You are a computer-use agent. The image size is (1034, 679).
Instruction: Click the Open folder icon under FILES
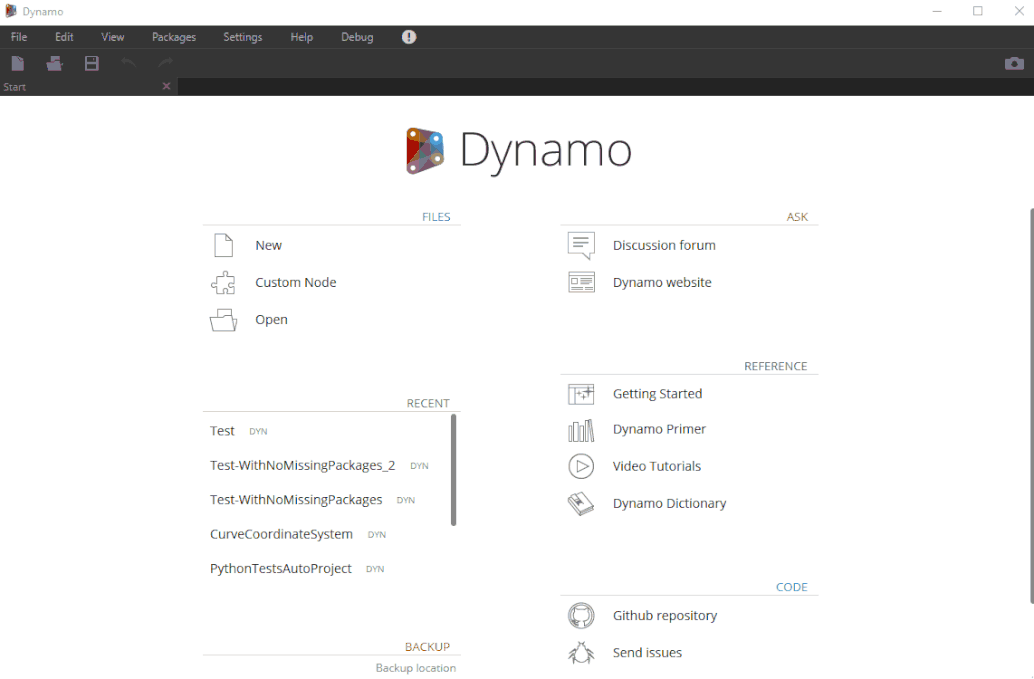coord(222,319)
